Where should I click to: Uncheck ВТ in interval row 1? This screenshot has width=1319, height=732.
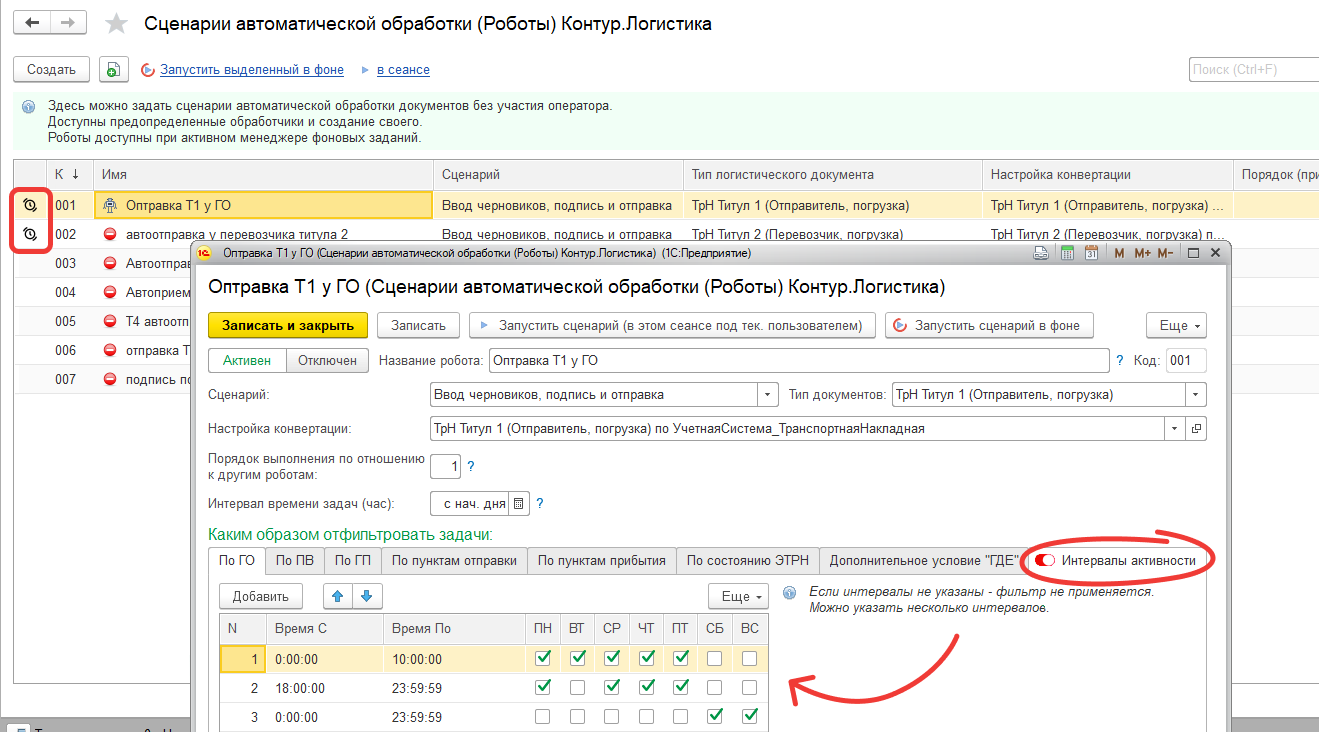pos(577,658)
